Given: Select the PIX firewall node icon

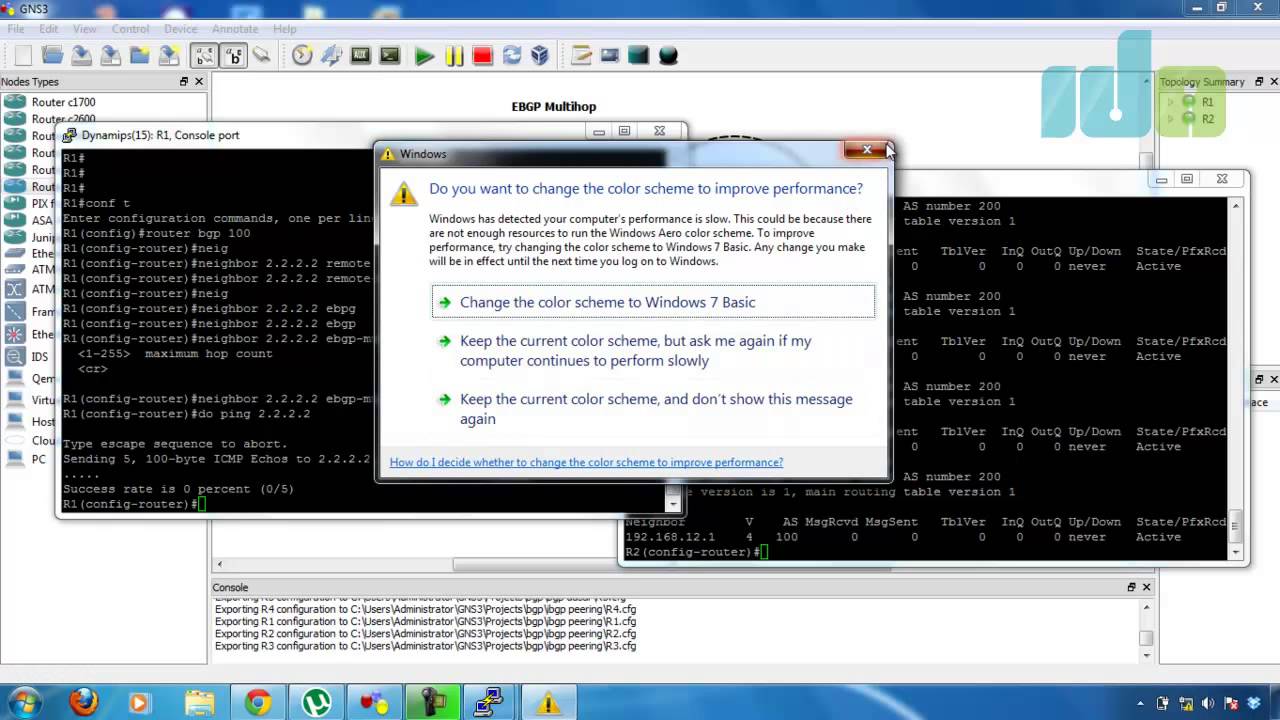Looking at the screenshot, I should [x=15, y=204].
